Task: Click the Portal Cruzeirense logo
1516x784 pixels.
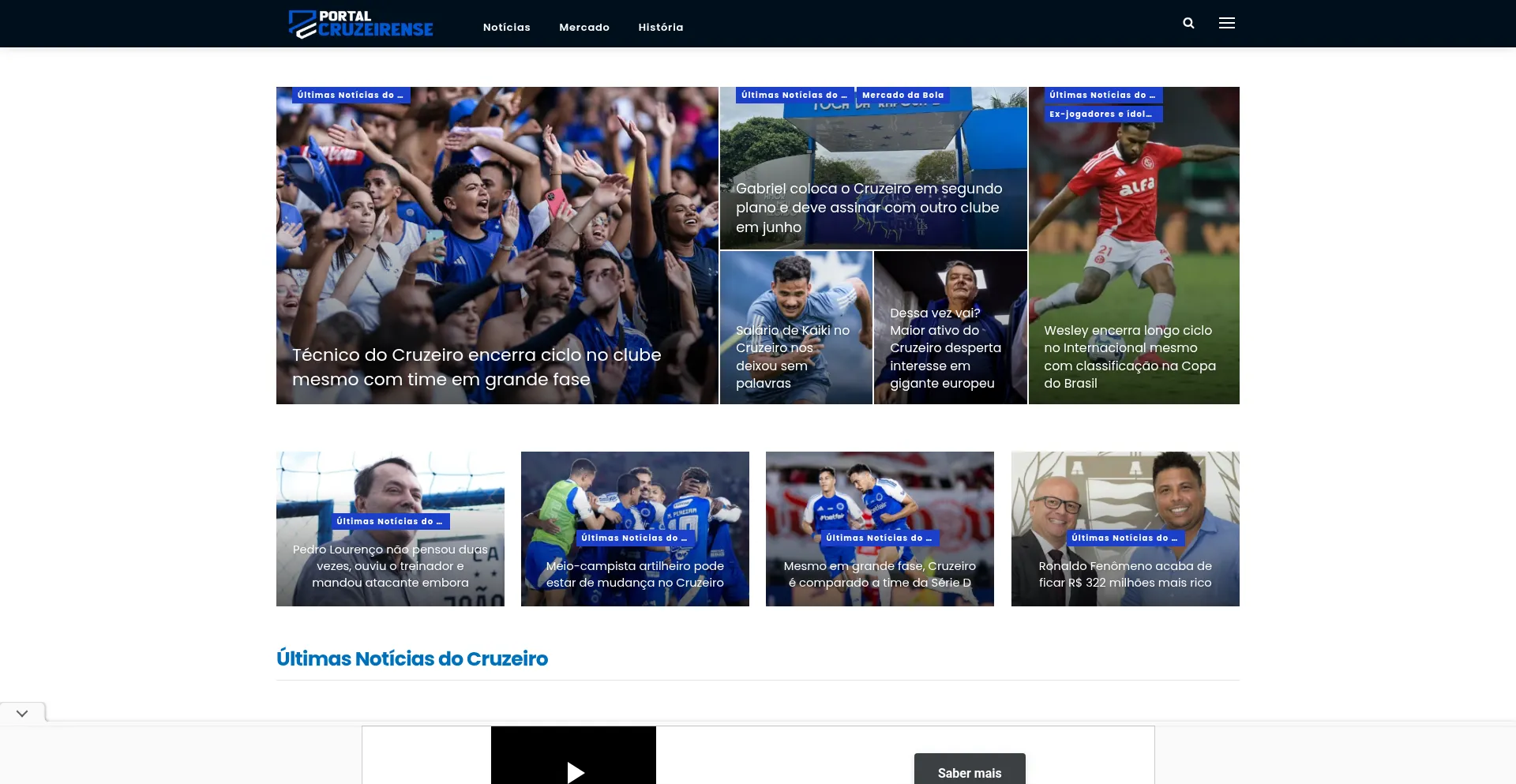Action: pos(361,24)
